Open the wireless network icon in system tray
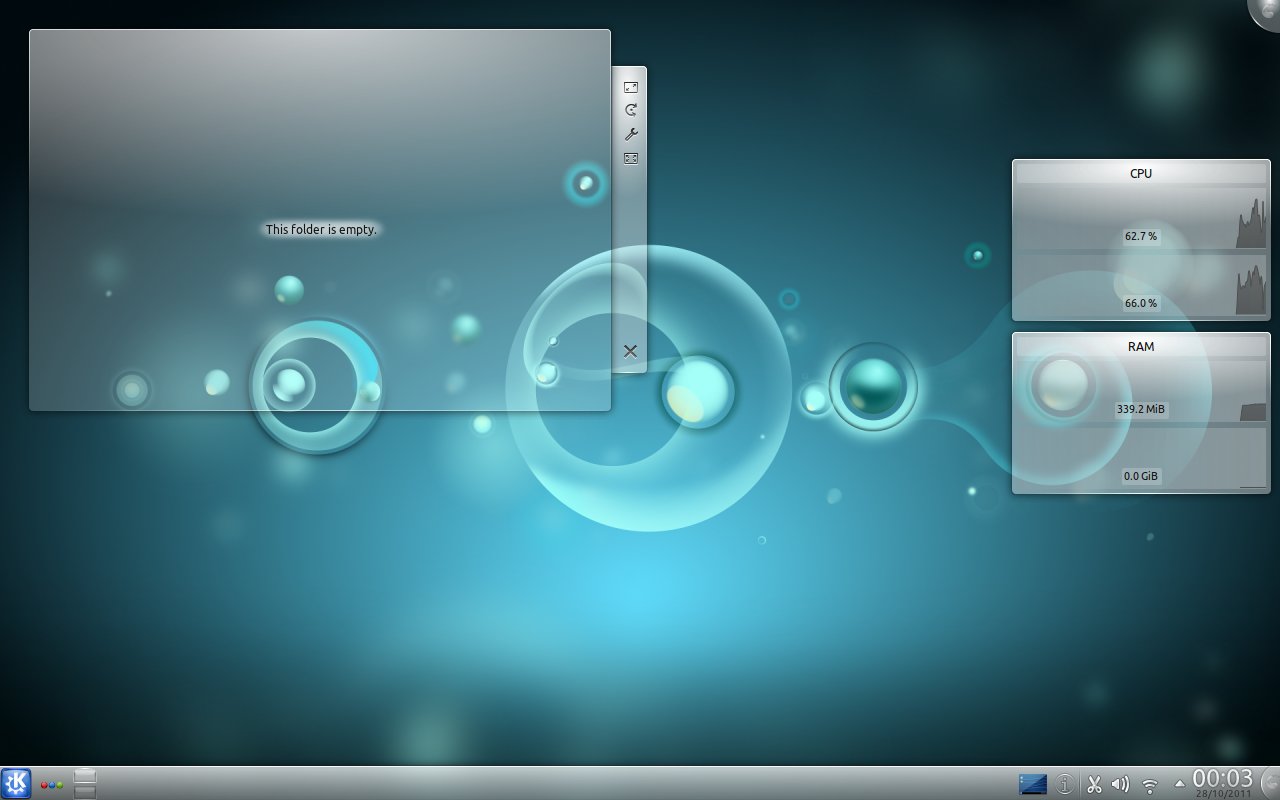 coord(1150,785)
